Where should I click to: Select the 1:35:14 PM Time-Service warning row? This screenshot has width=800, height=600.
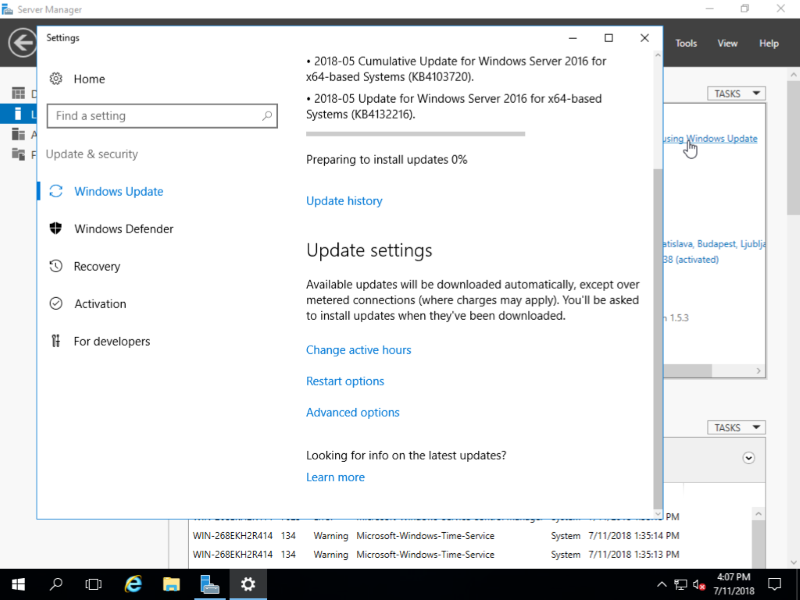pos(436,536)
